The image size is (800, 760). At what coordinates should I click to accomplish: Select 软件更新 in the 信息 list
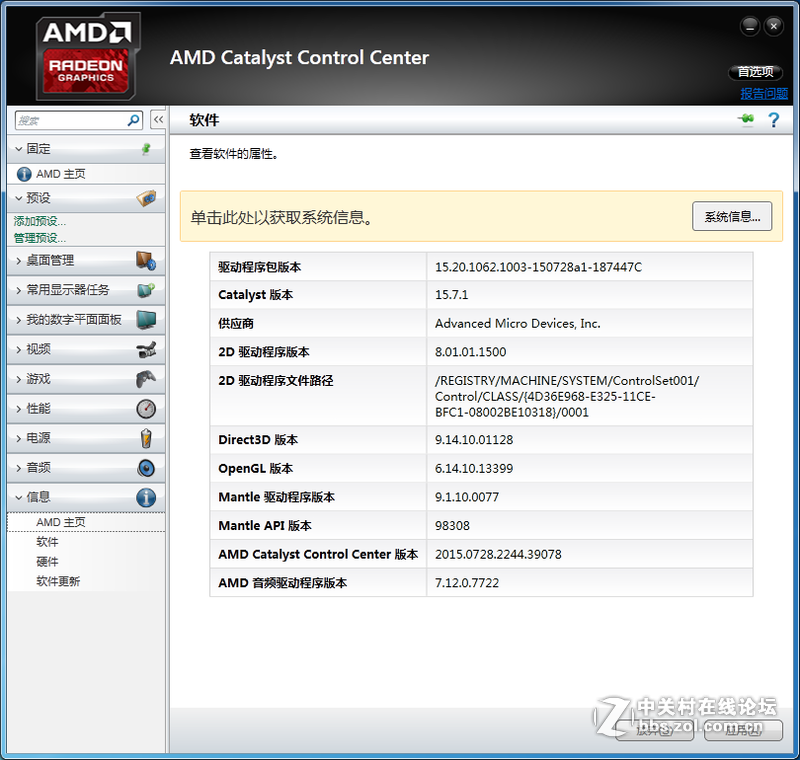(58, 581)
